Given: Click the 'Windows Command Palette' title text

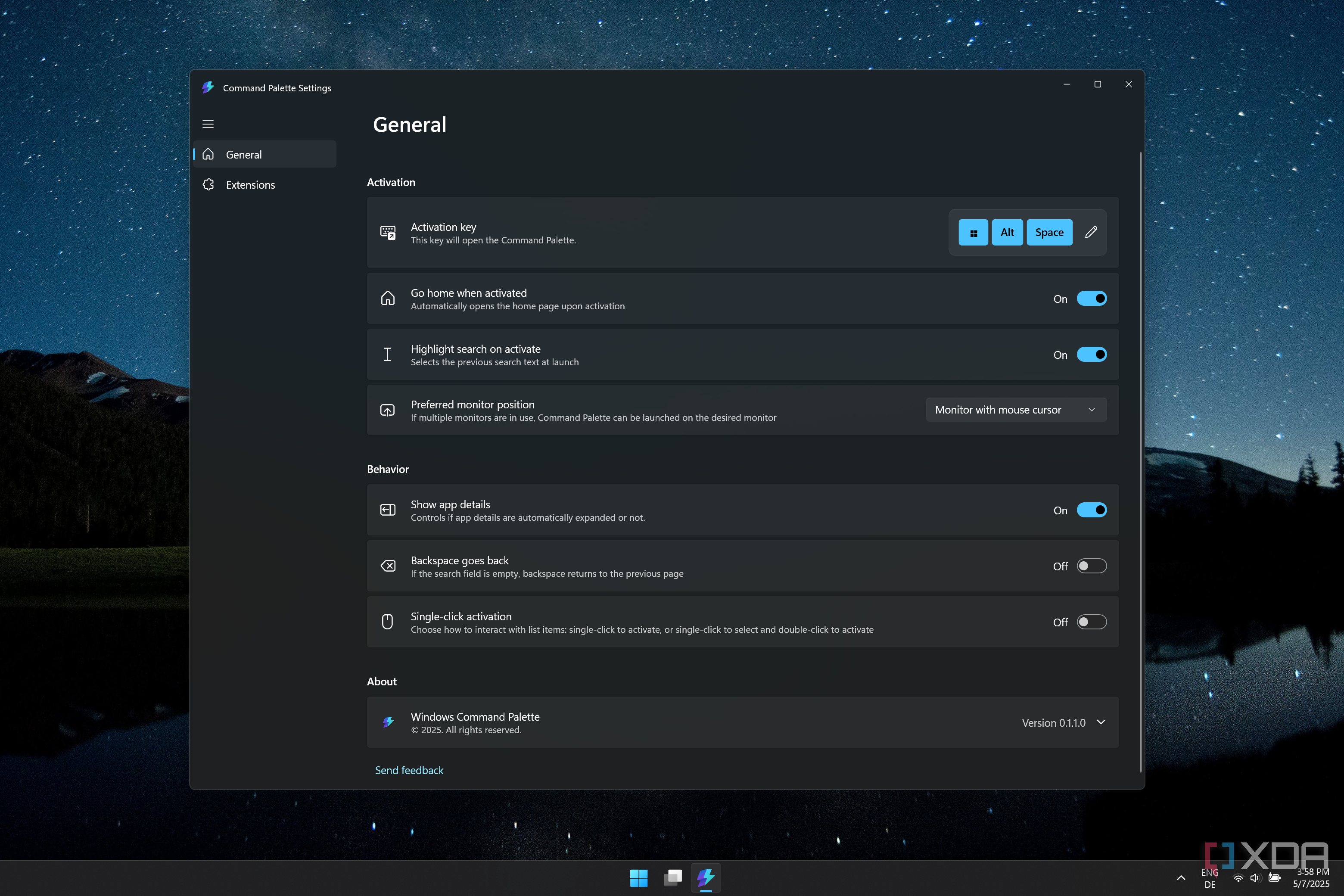Looking at the screenshot, I should pos(475,716).
